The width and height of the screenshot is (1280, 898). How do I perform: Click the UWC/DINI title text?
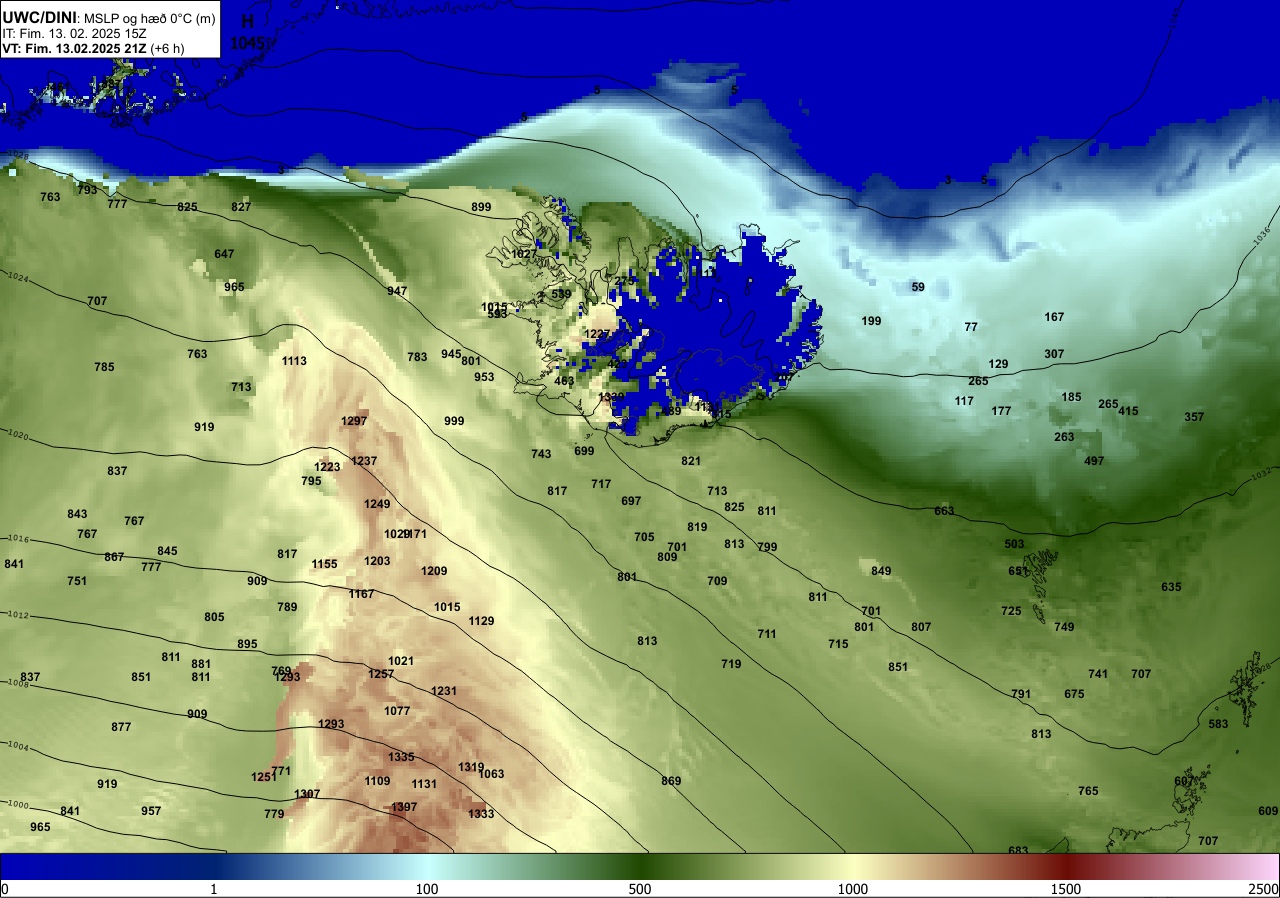coord(39,16)
